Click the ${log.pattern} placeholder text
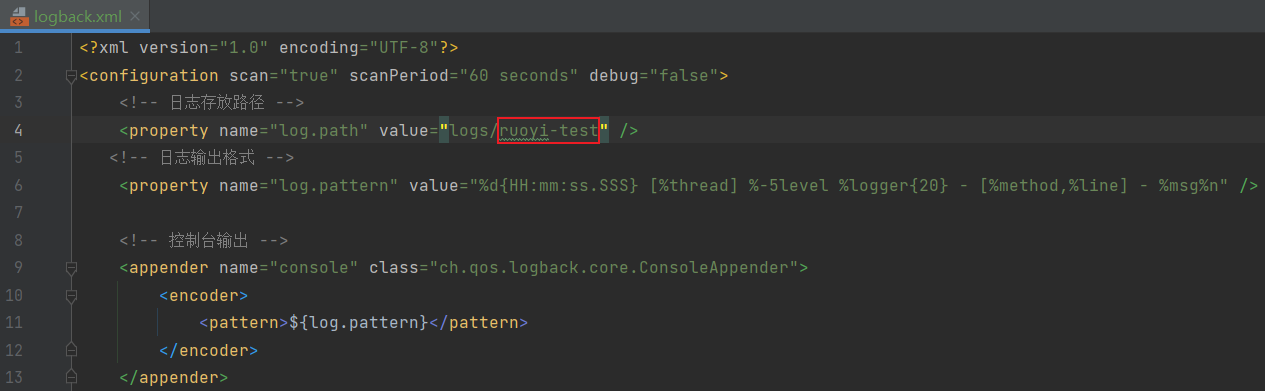 click(x=359, y=323)
